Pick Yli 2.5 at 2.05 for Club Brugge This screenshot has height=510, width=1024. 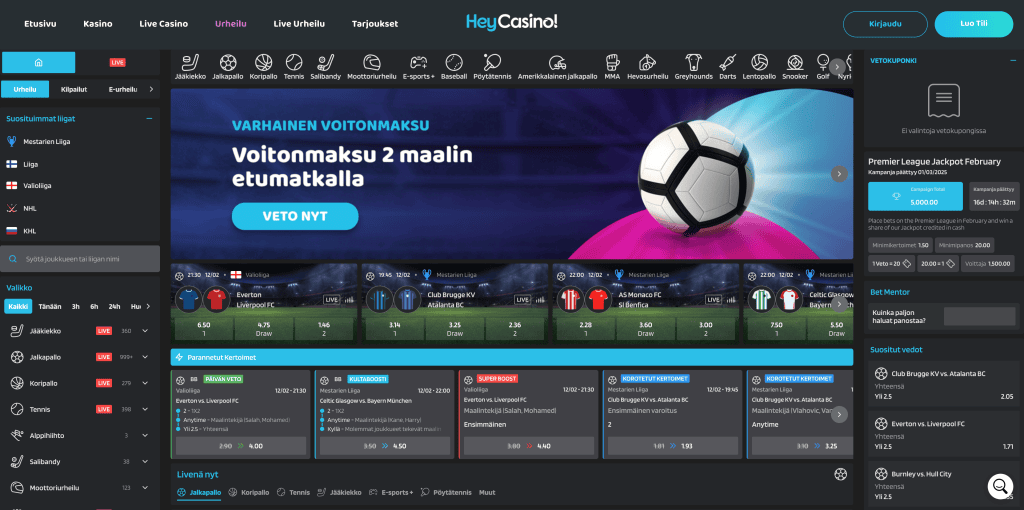(944, 385)
